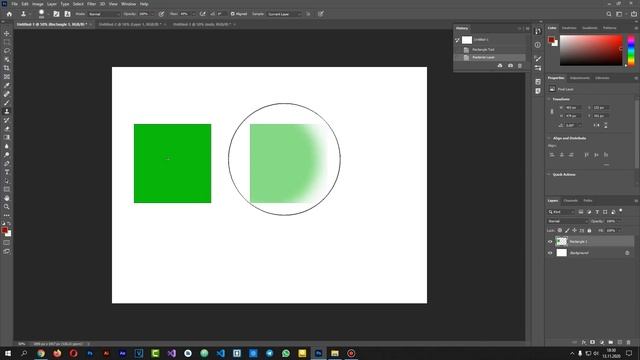
Task: Open the Image menu
Action: pos(38,4)
